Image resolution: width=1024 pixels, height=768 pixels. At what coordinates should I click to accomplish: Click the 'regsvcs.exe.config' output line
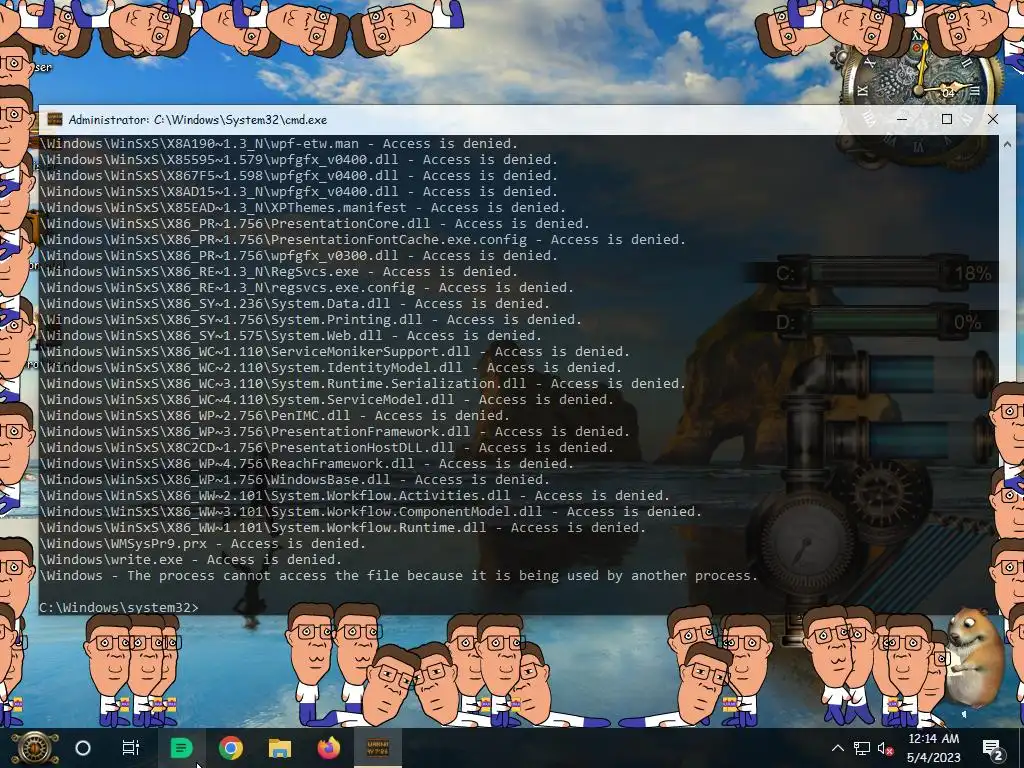(307, 287)
